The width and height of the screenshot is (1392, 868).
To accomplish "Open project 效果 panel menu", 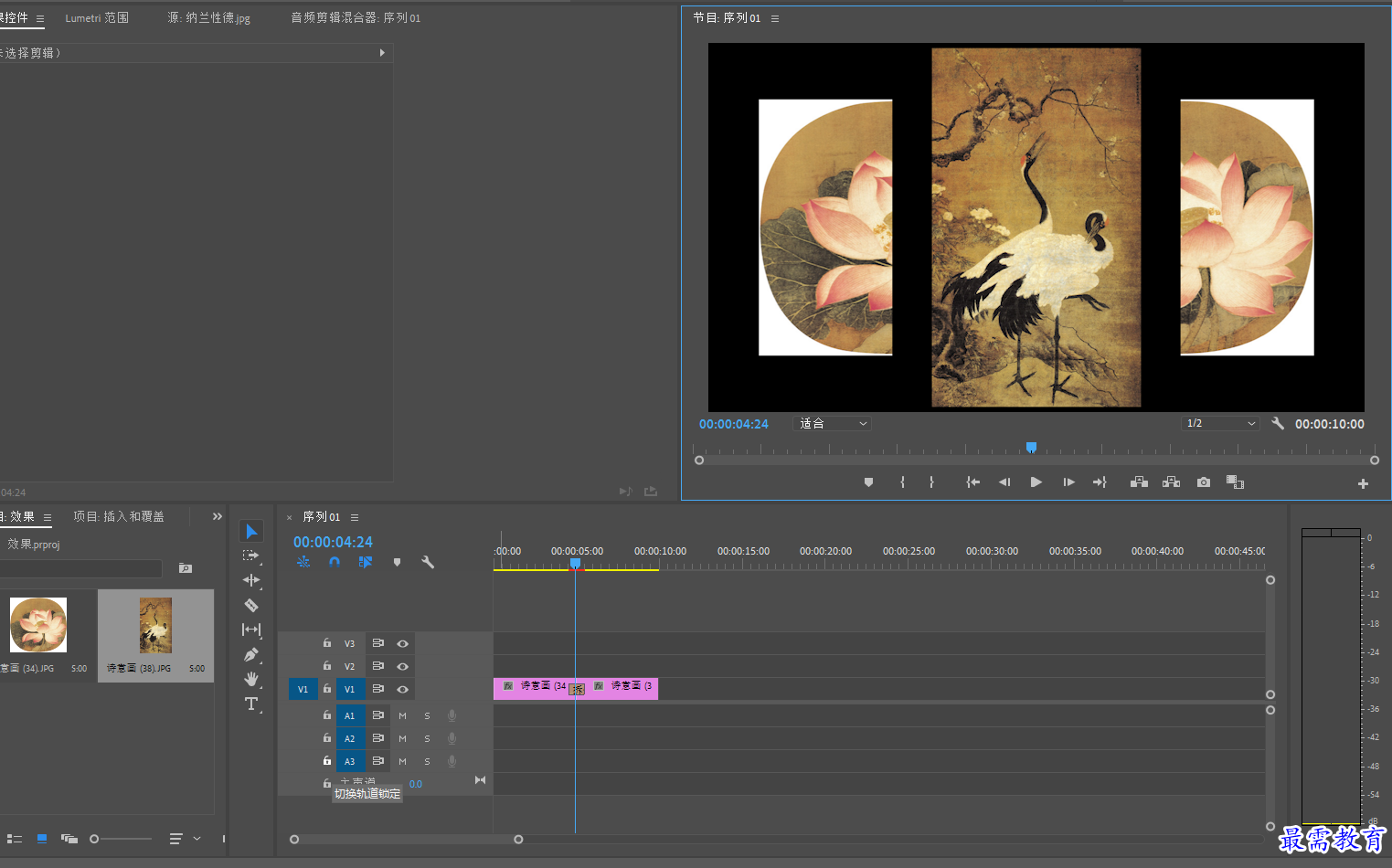I will (x=48, y=517).
